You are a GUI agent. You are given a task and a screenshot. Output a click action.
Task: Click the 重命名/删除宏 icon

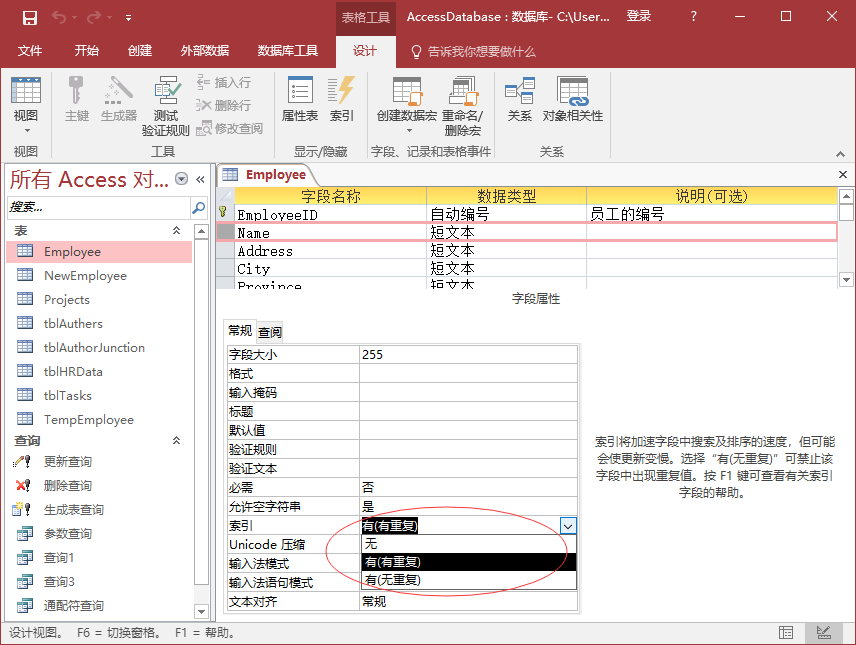click(462, 105)
